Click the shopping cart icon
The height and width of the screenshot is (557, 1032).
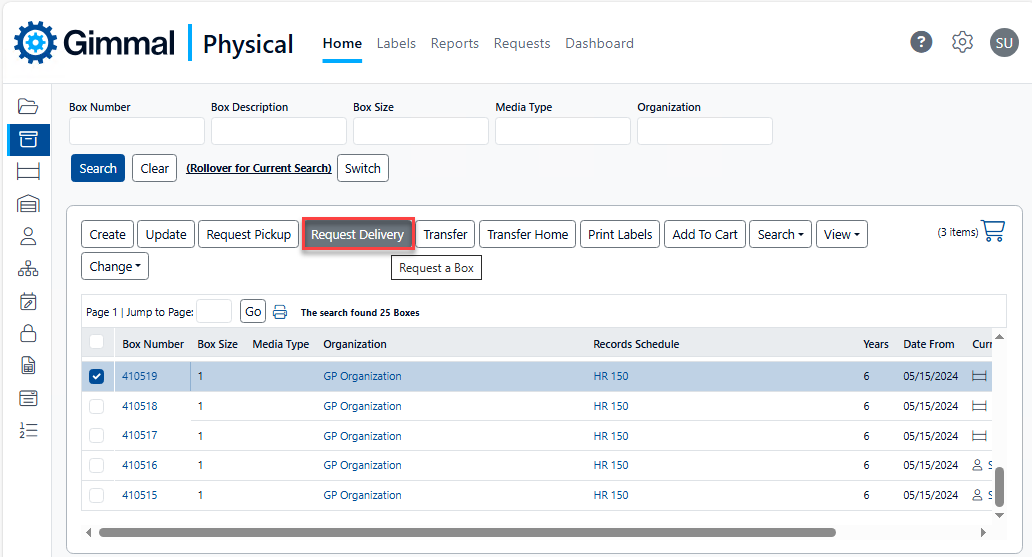[993, 231]
